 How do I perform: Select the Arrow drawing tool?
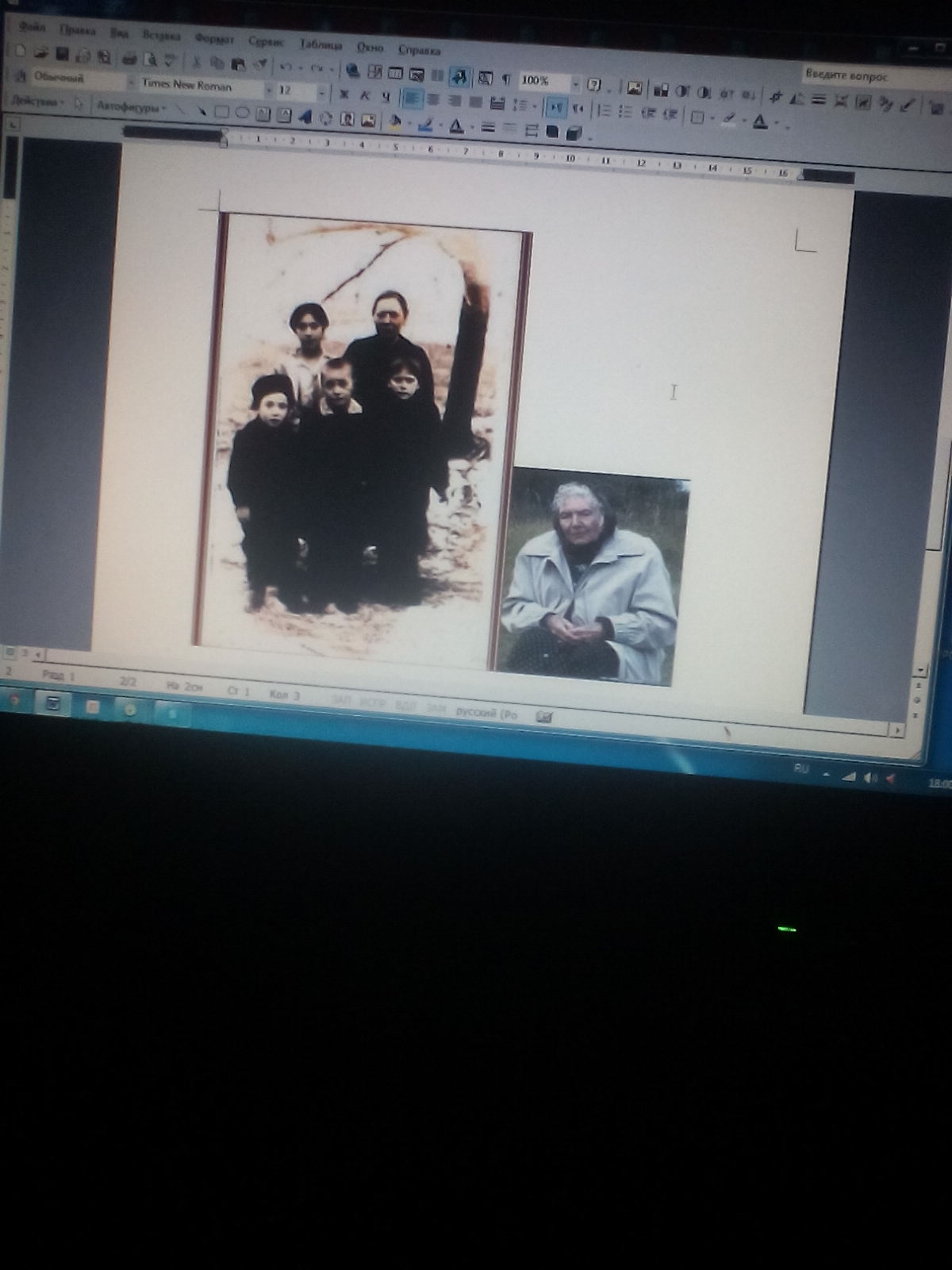pos(202,110)
